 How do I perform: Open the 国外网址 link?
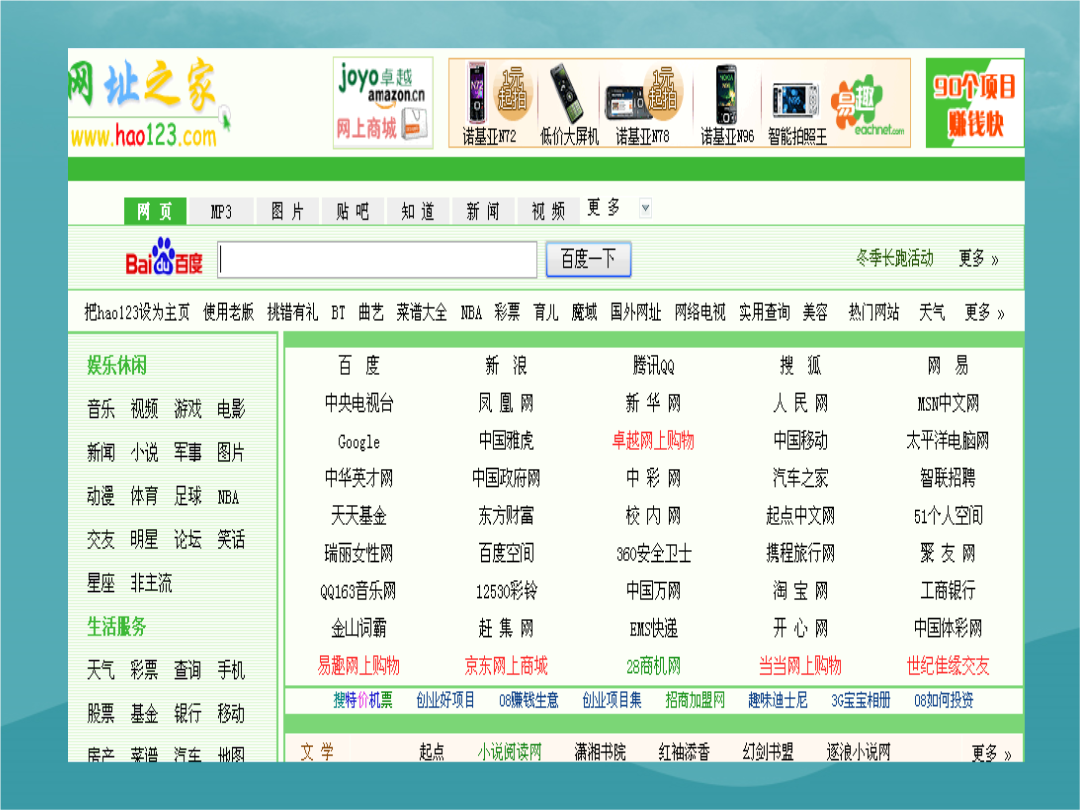tap(636, 313)
